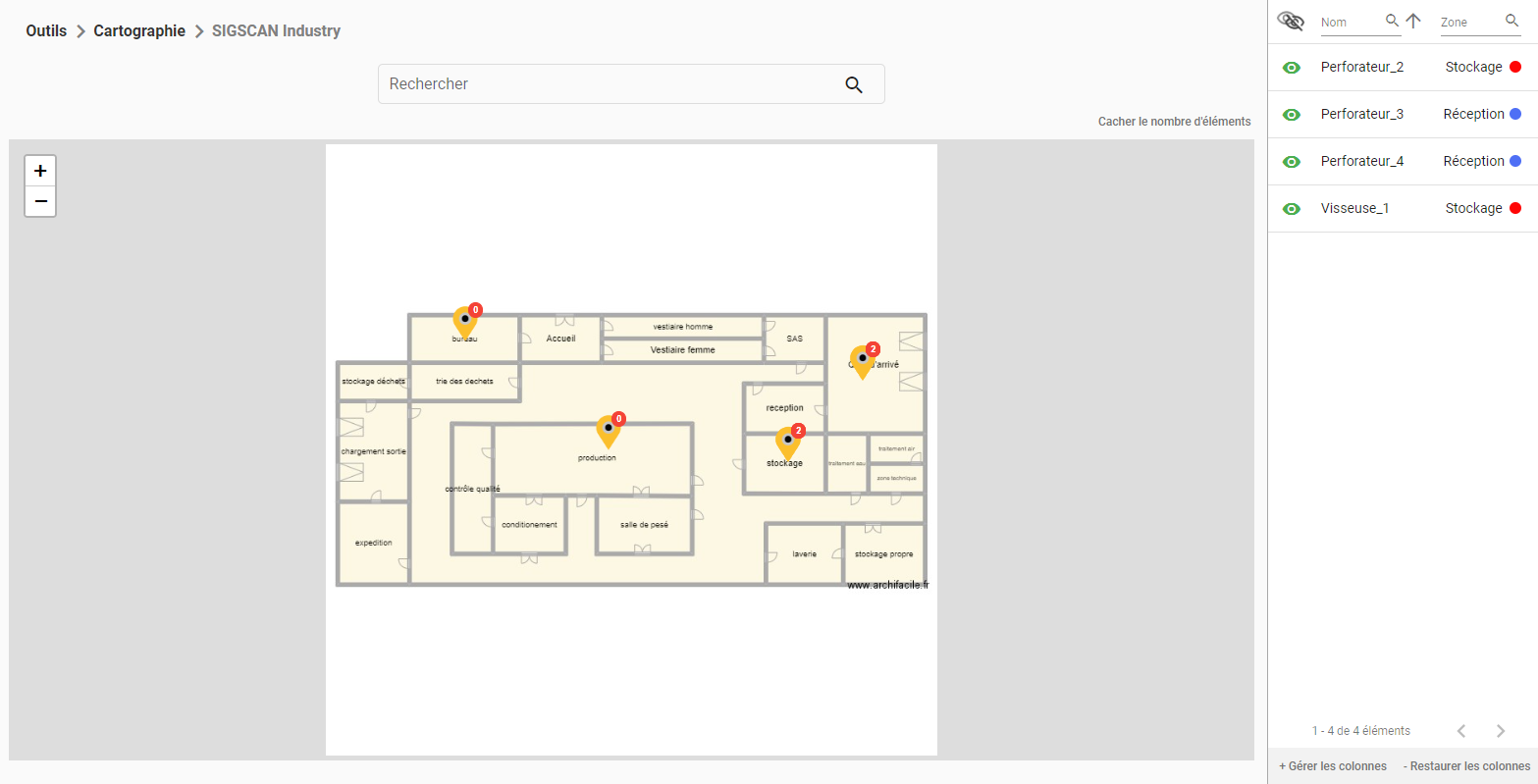Go to next page of elements list

coord(1500,731)
